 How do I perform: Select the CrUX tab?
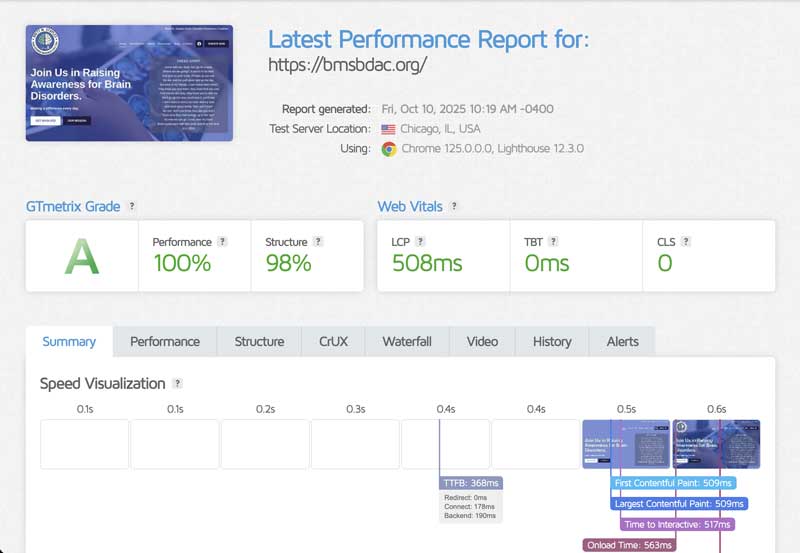click(x=333, y=342)
